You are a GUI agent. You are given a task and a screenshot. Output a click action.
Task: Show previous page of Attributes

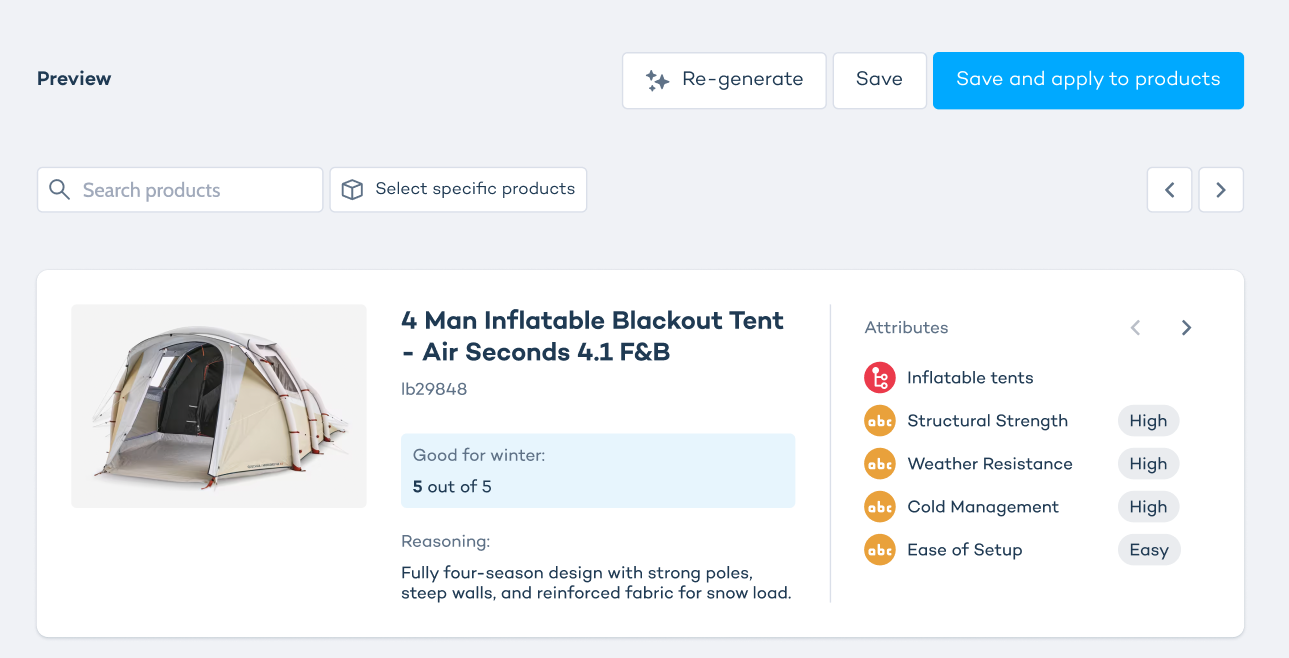click(x=1135, y=328)
